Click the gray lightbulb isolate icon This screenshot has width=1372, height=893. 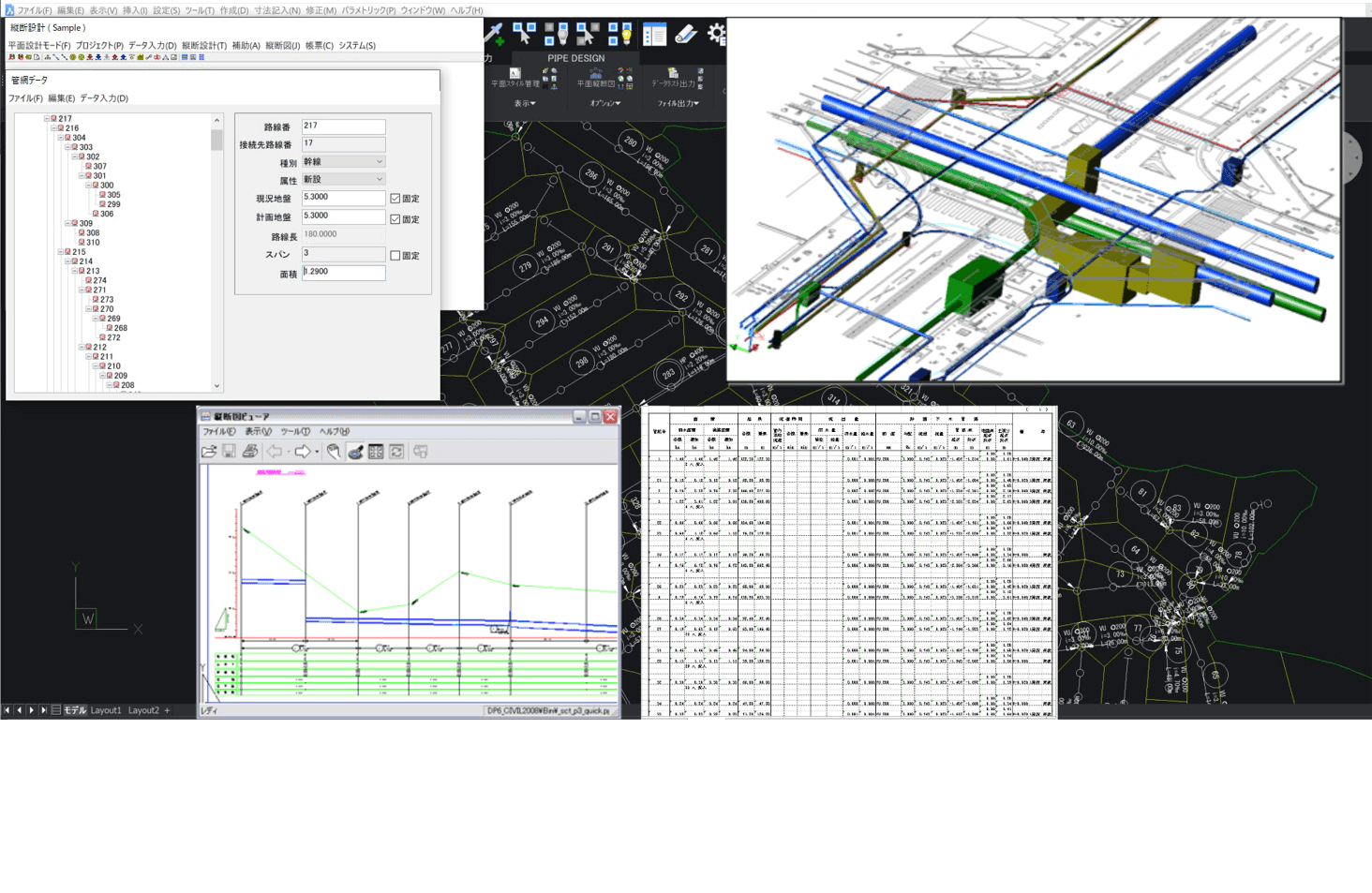556,35
